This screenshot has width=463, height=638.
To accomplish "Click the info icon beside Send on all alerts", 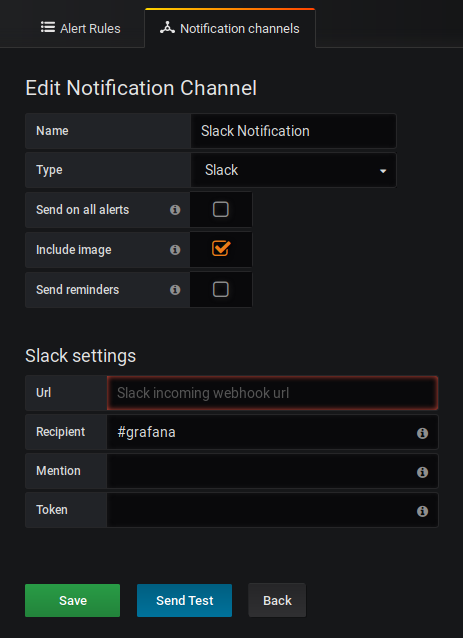I will point(175,210).
